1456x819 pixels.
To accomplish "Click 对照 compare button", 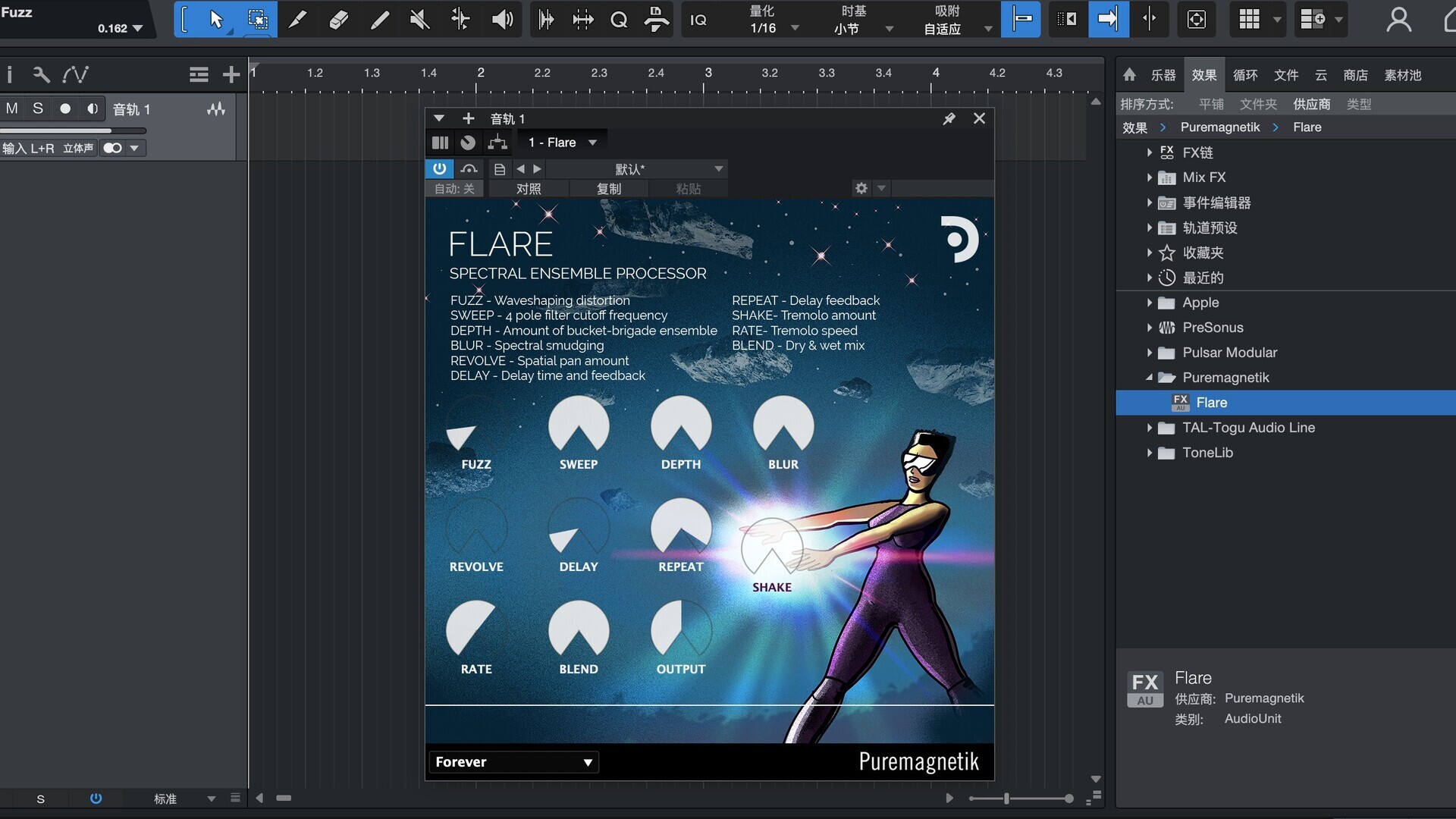I will click(x=529, y=188).
